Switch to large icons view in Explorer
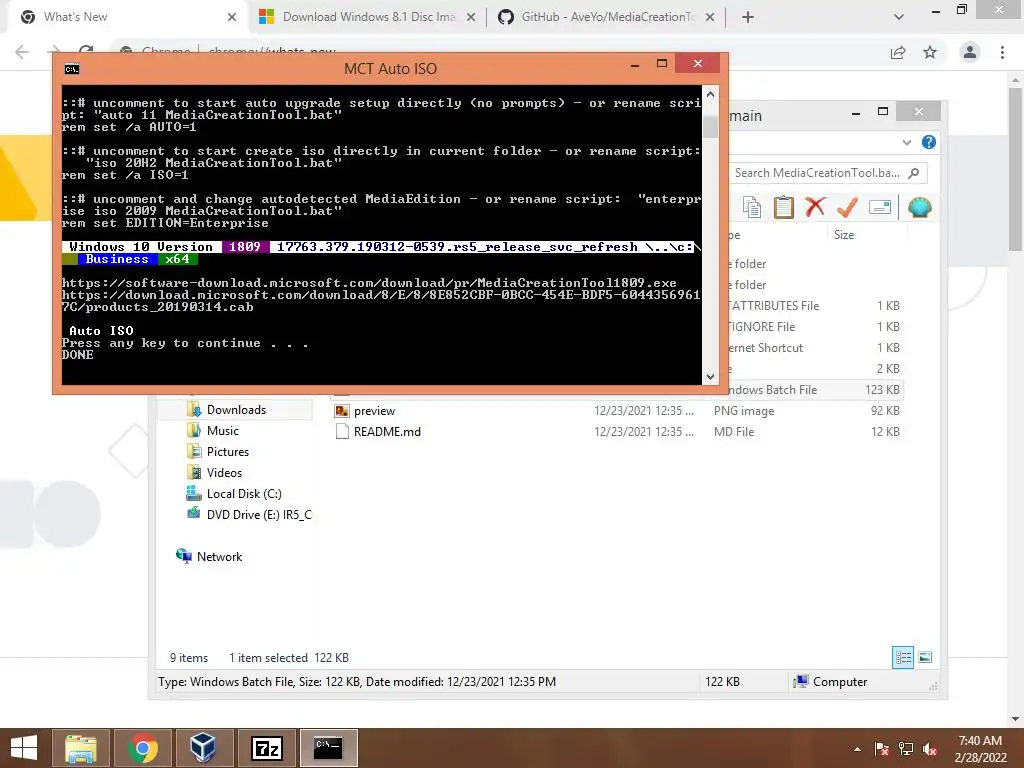The image size is (1024, 768). coord(925,657)
